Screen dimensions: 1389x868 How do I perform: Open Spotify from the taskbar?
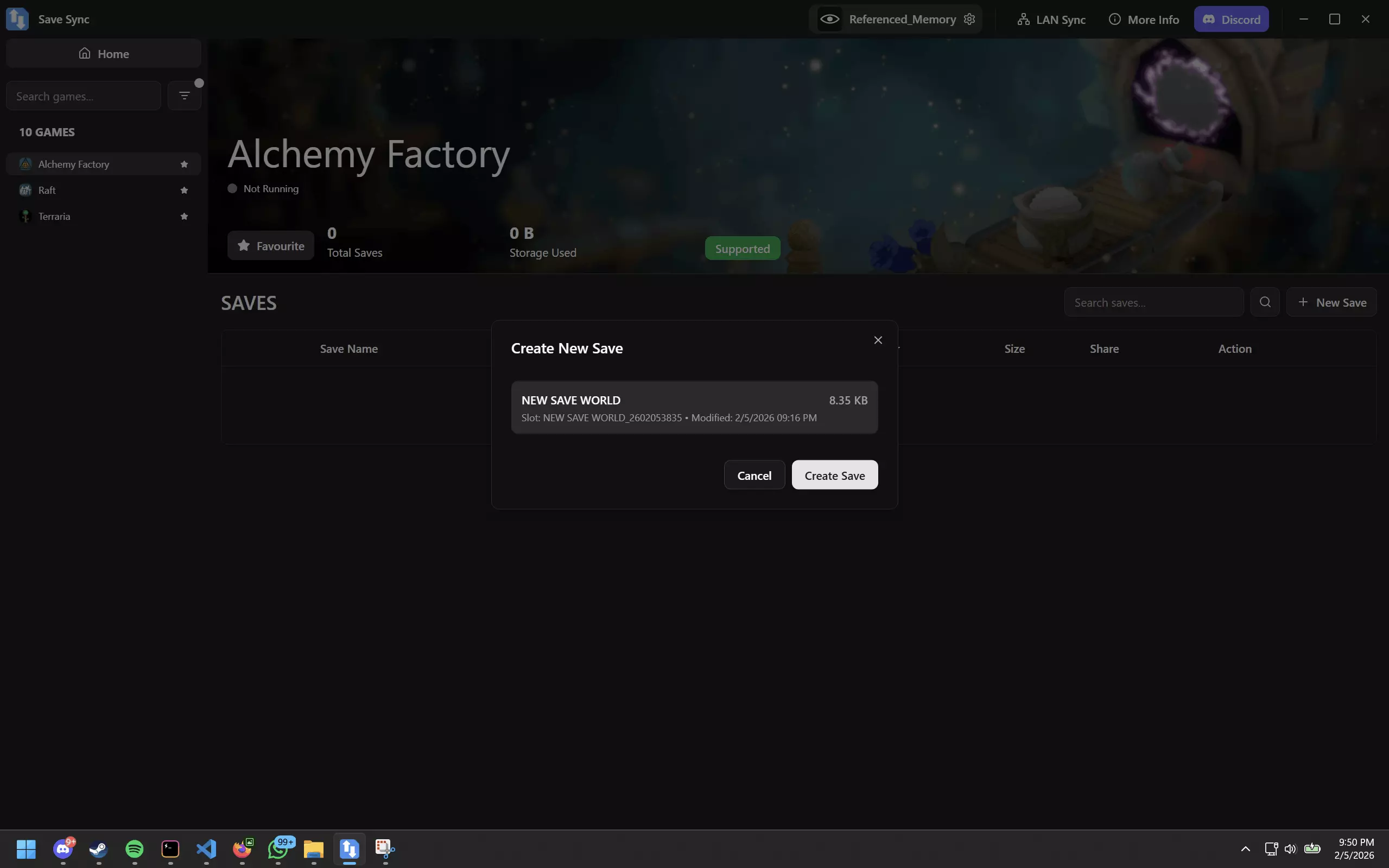click(x=134, y=848)
